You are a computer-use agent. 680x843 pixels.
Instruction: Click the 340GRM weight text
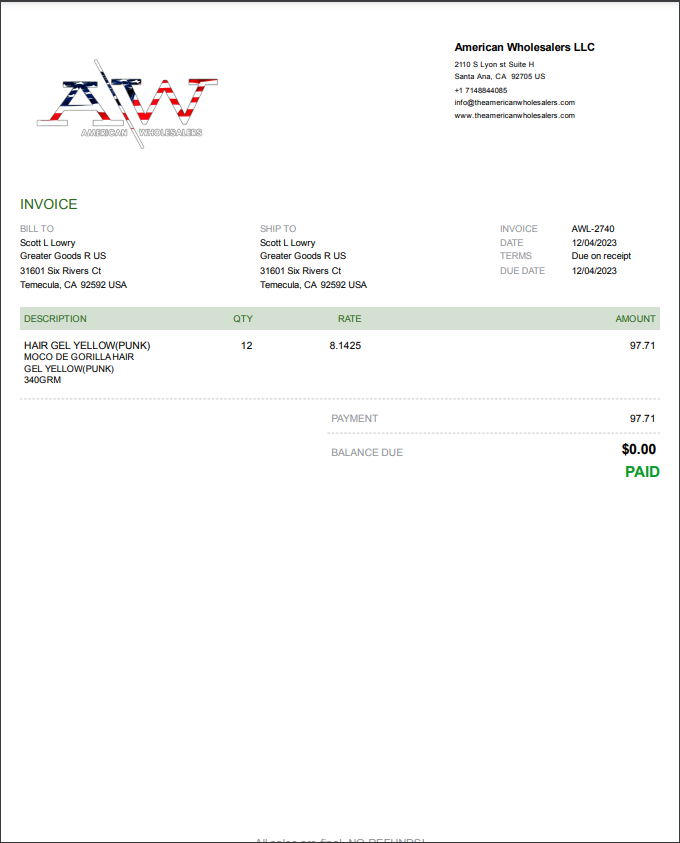click(x=42, y=380)
